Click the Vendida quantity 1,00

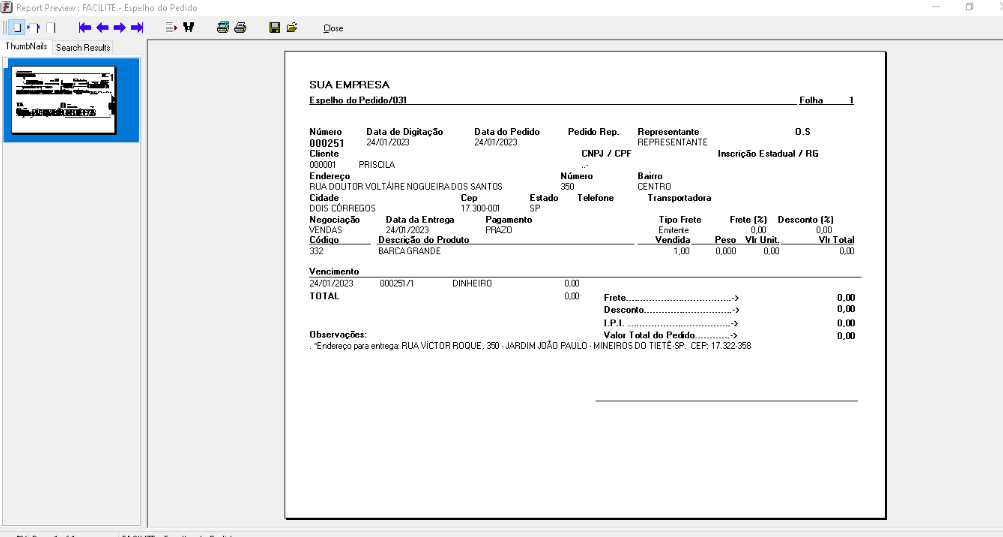coord(681,251)
